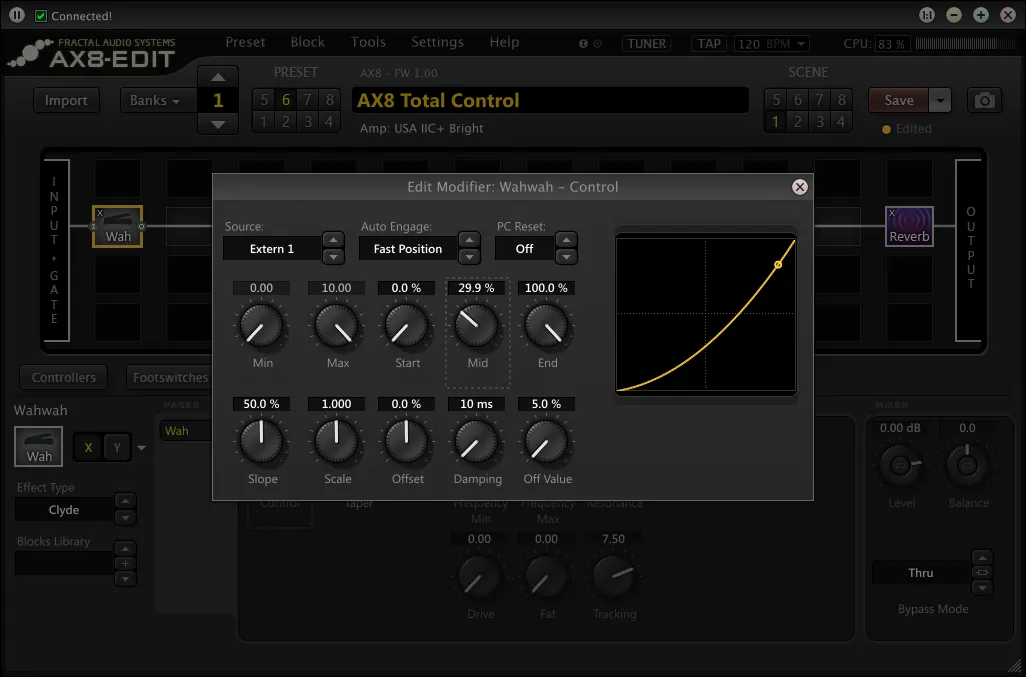1026x677 pixels.
Task: Click the save-disk icon in title bar
Action: (928, 15)
